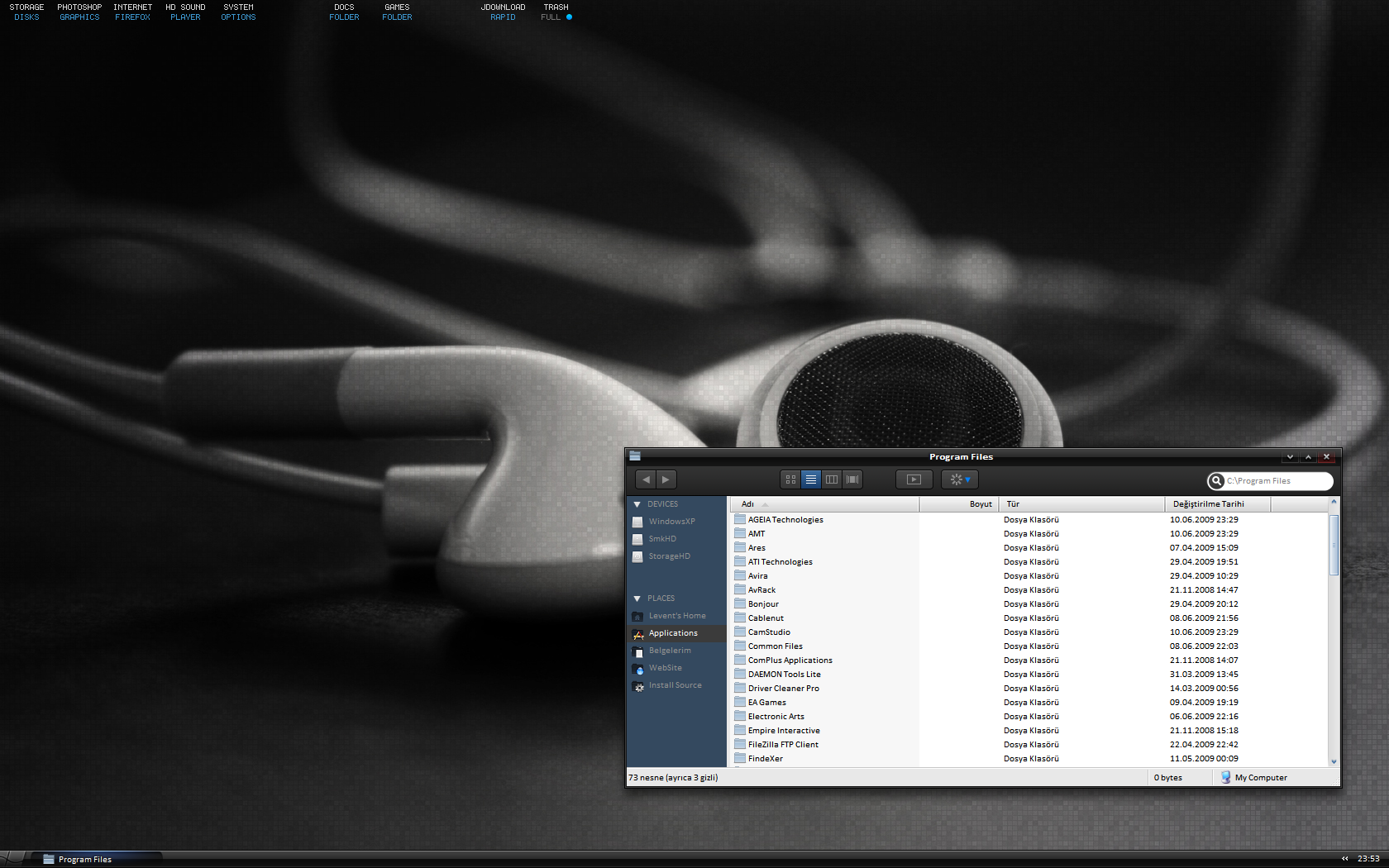Select the AMT folder icon
Viewport: 1389px width, 868px height.
coord(740,533)
